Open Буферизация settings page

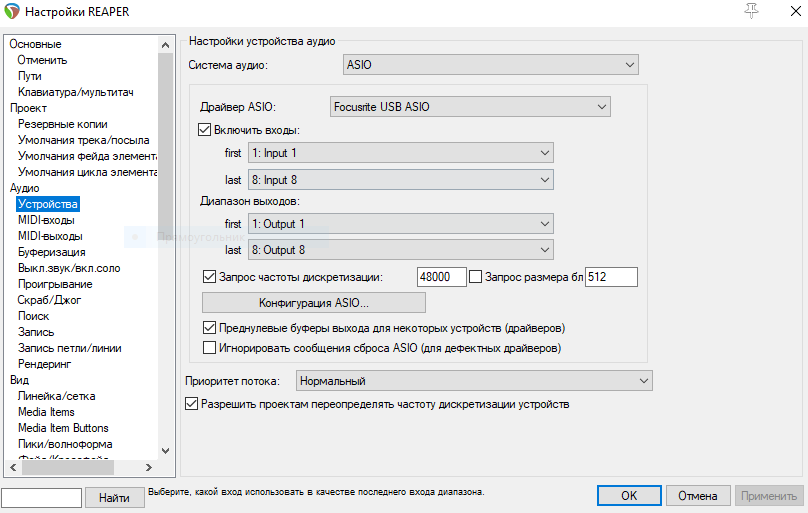coord(51,252)
